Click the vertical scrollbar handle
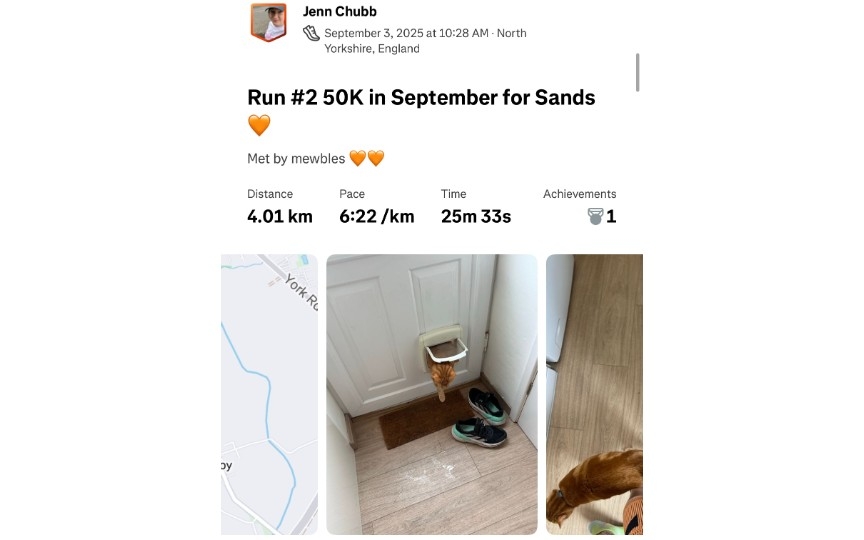This screenshot has width=864, height=540. point(637,72)
